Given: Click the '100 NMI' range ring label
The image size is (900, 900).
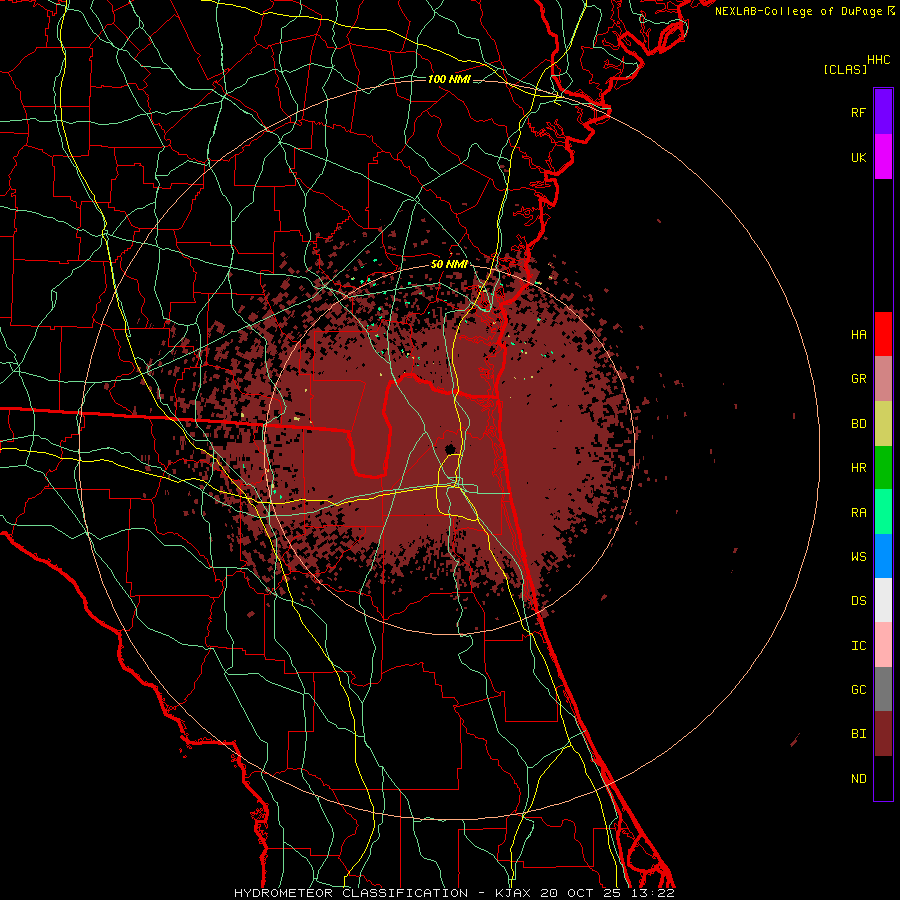Looking at the screenshot, I should [x=449, y=79].
